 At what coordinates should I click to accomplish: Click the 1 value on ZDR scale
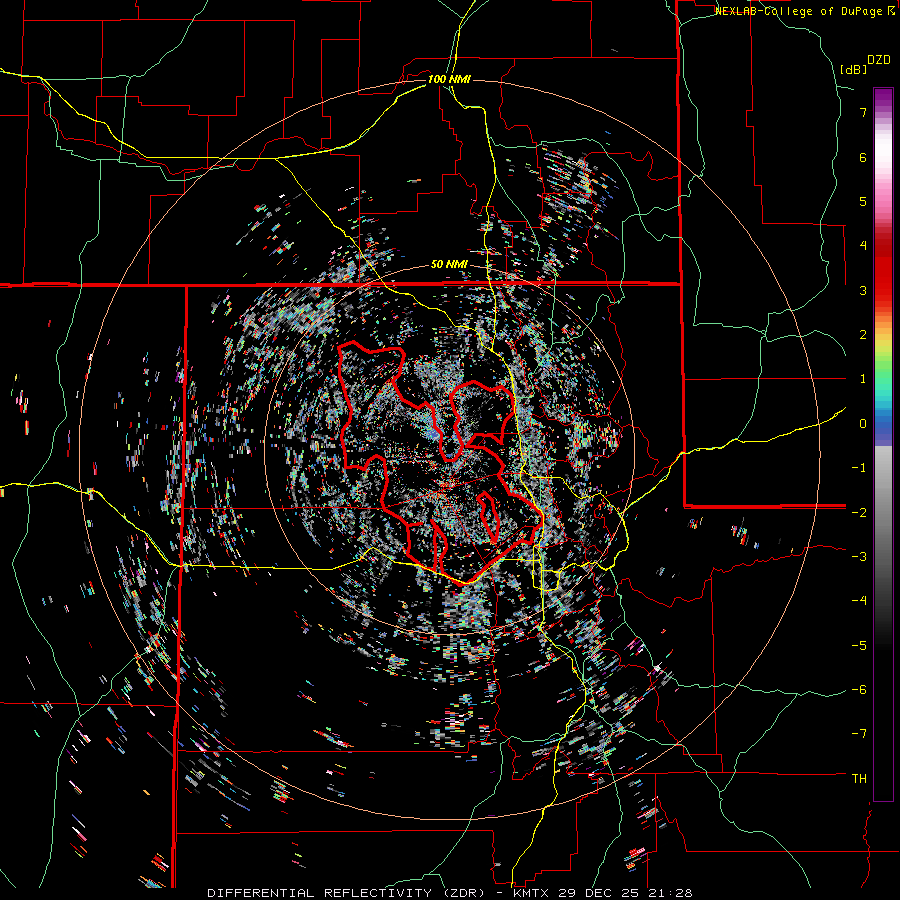coord(863,379)
